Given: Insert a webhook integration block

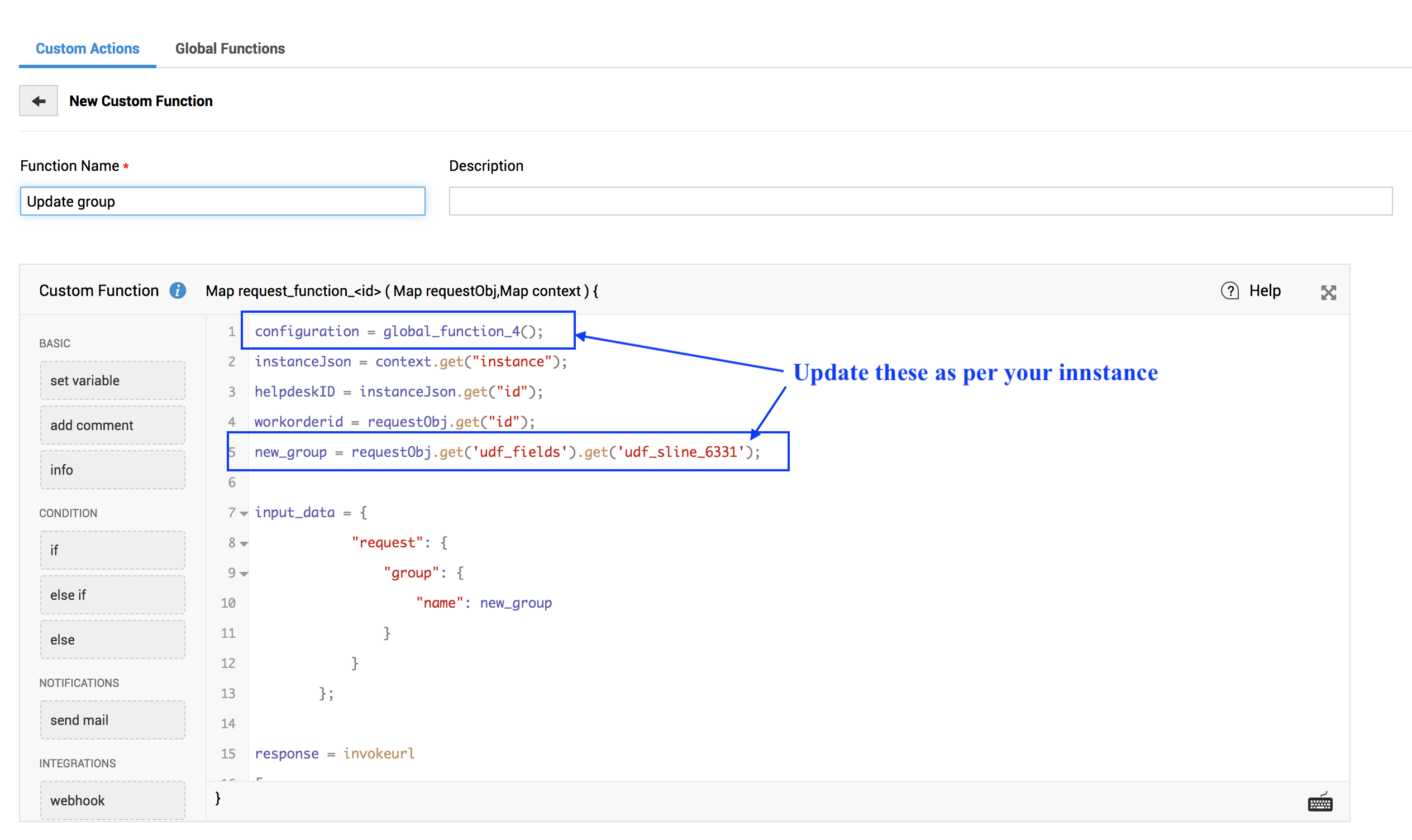Looking at the screenshot, I should coord(112,800).
